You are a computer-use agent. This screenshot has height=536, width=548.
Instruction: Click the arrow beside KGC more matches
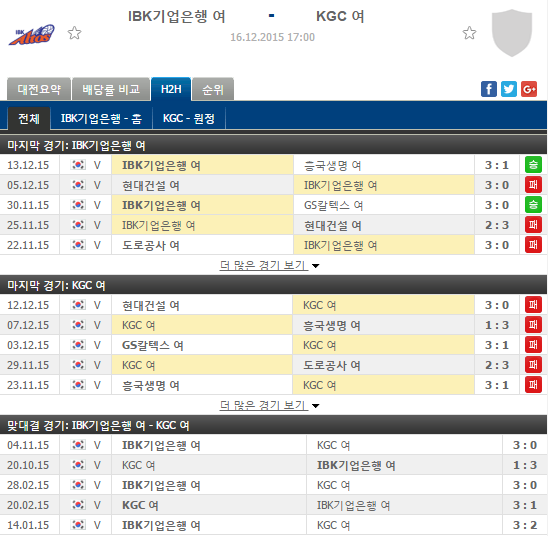coord(315,406)
